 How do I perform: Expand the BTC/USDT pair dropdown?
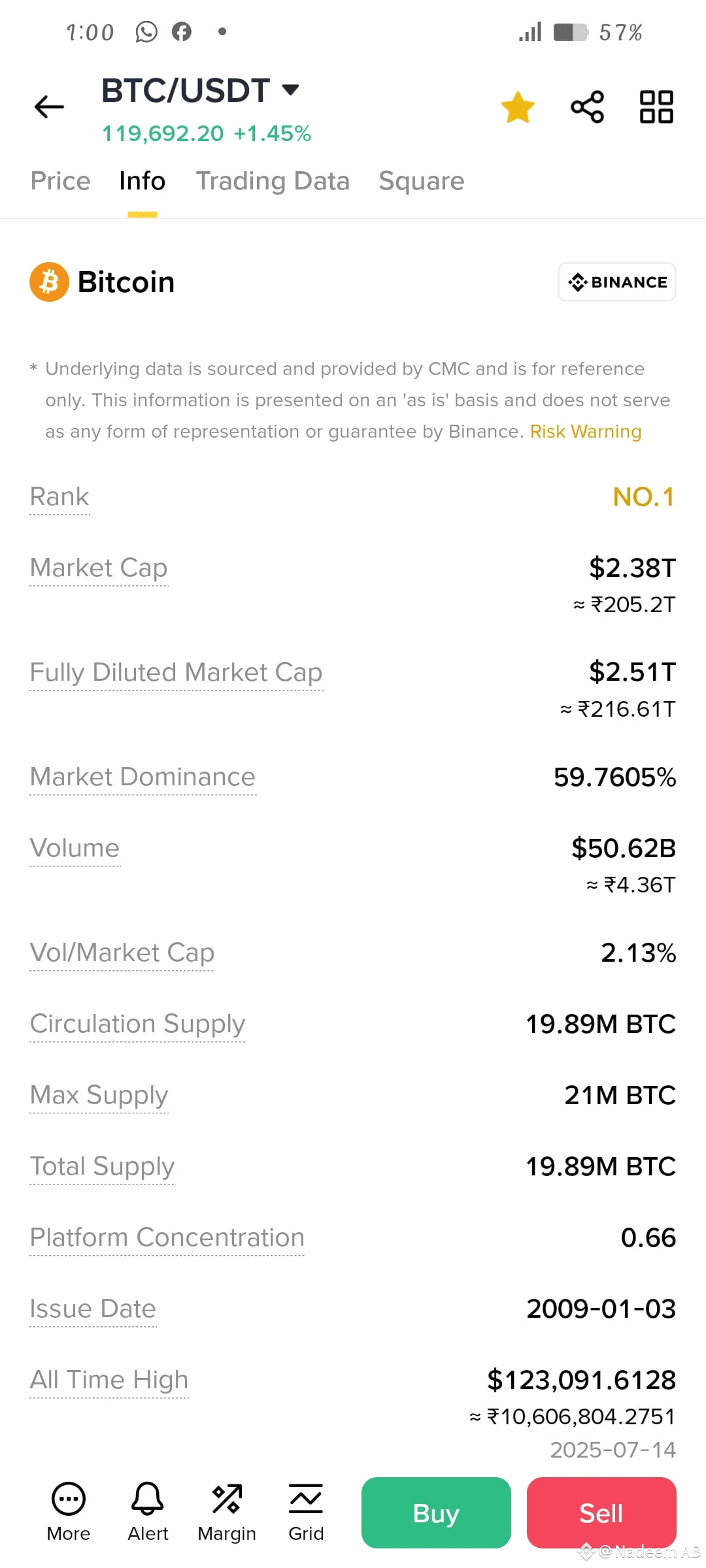tap(290, 90)
